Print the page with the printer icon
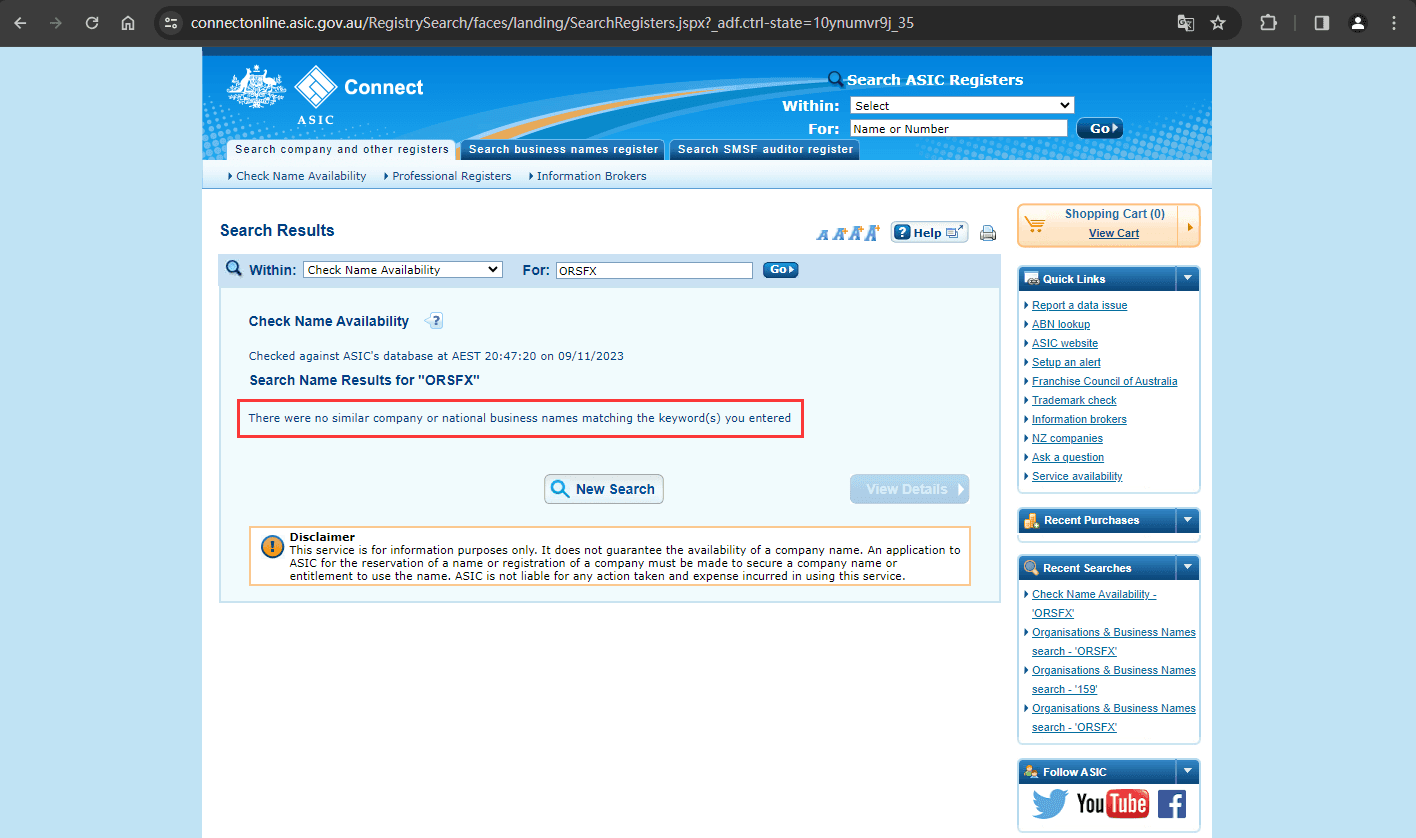Screen dimensions: 1416x838 (x=988, y=233)
